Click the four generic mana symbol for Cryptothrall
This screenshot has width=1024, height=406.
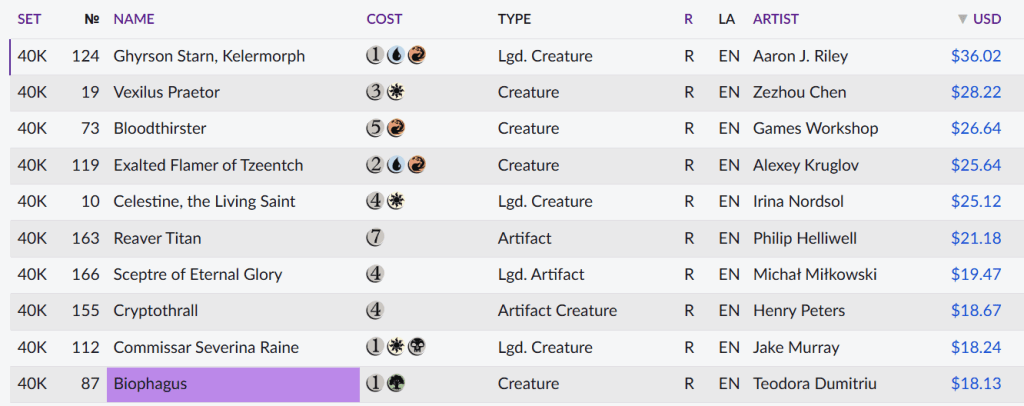tap(376, 311)
